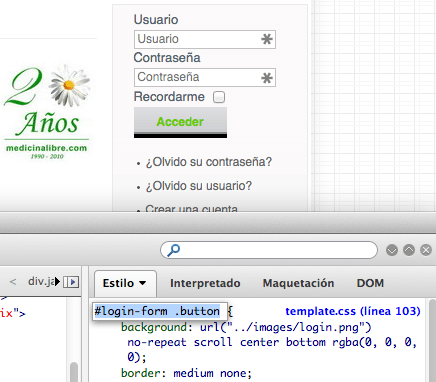The height and width of the screenshot is (382, 436).
Task: Open the Estilo tab dropdown arrow
Action: pos(143,283)
